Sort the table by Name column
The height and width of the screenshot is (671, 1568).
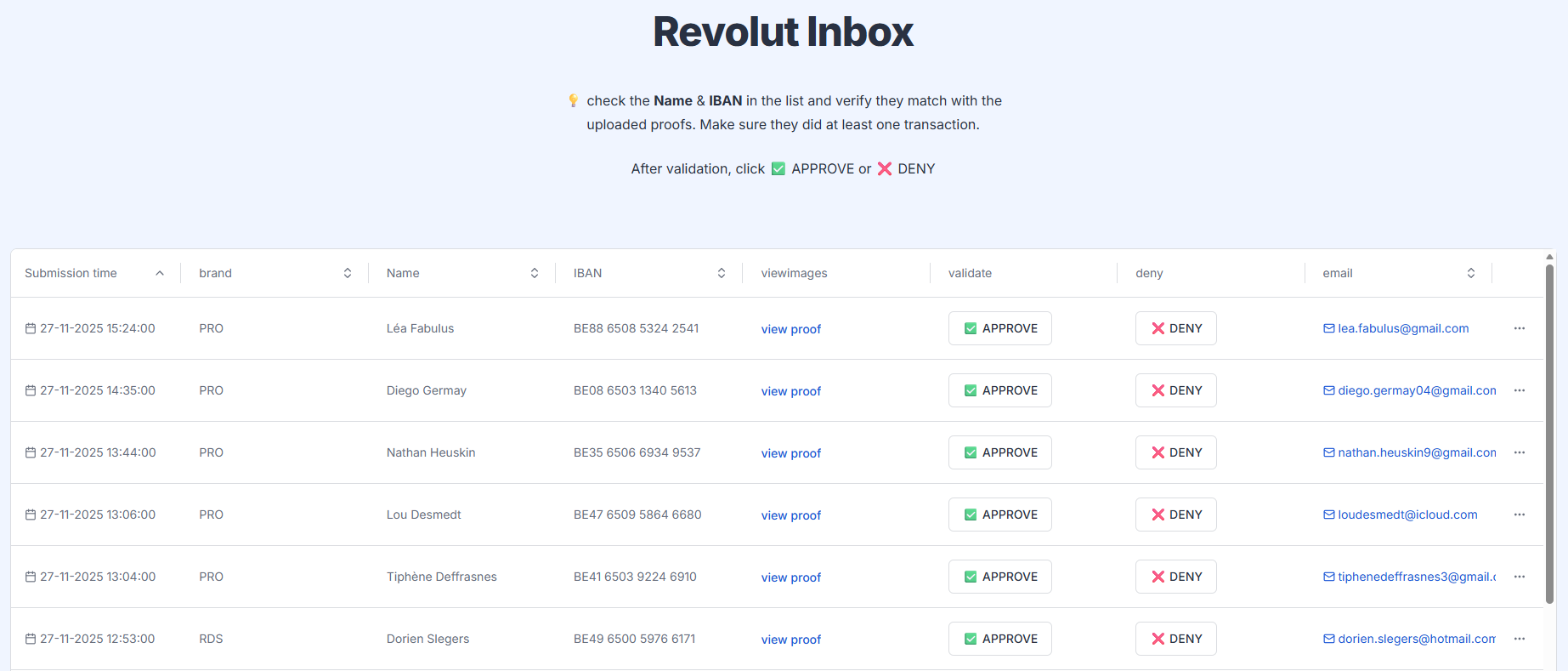[x=534, y=273]
